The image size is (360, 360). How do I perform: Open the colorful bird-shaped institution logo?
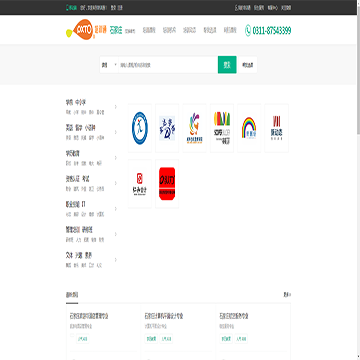coord(194,128)
